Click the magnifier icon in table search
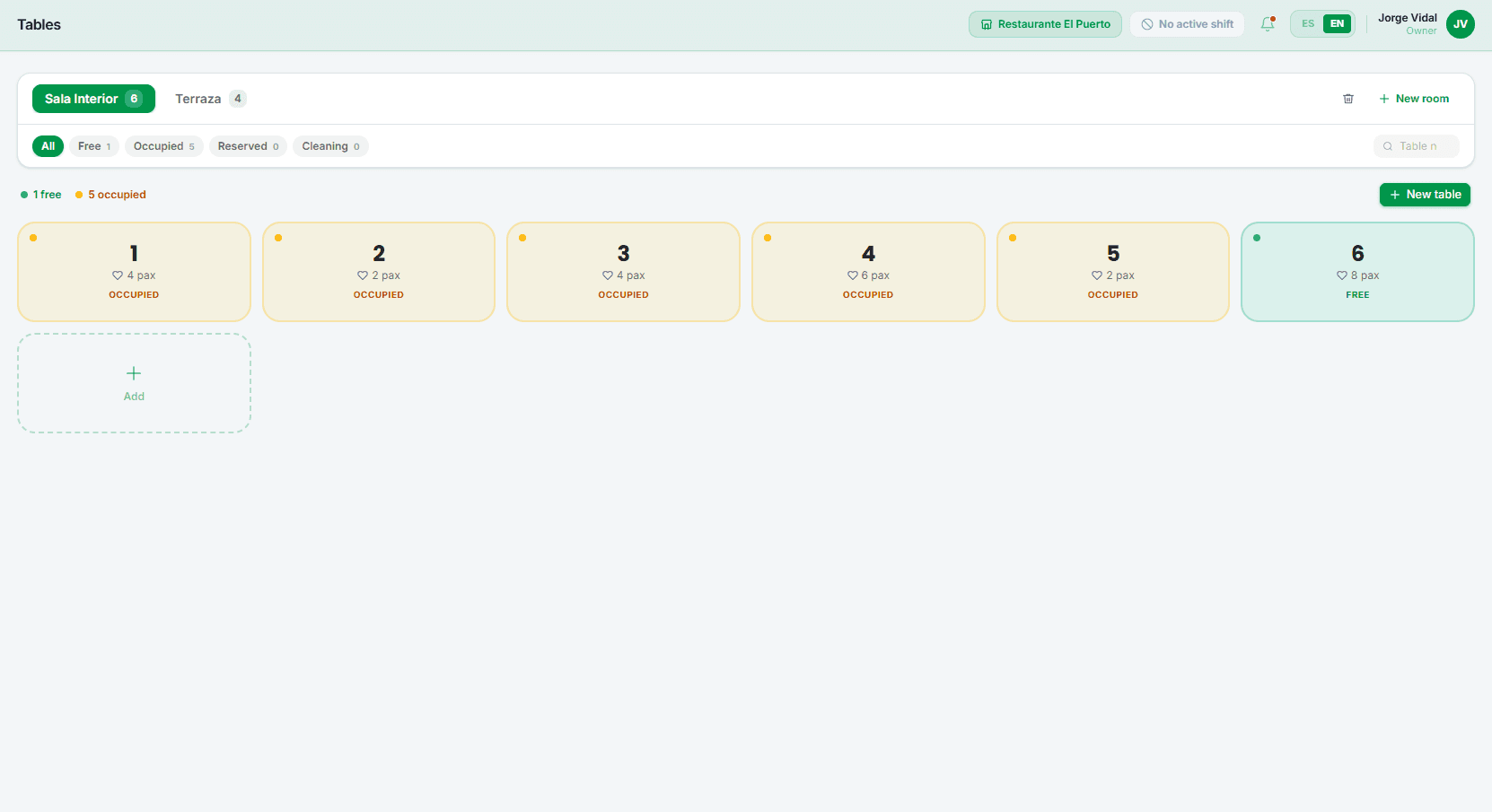 point(1388,146)
